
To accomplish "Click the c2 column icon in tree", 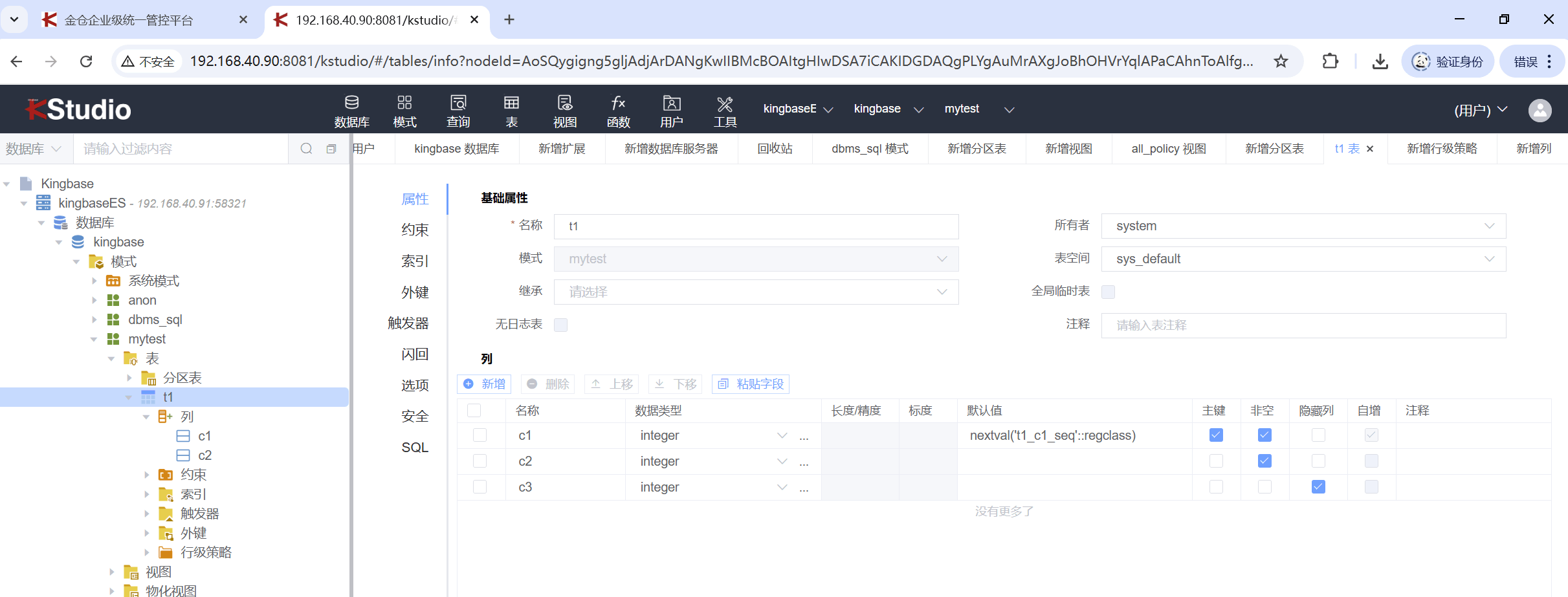I will pos(183,455).
